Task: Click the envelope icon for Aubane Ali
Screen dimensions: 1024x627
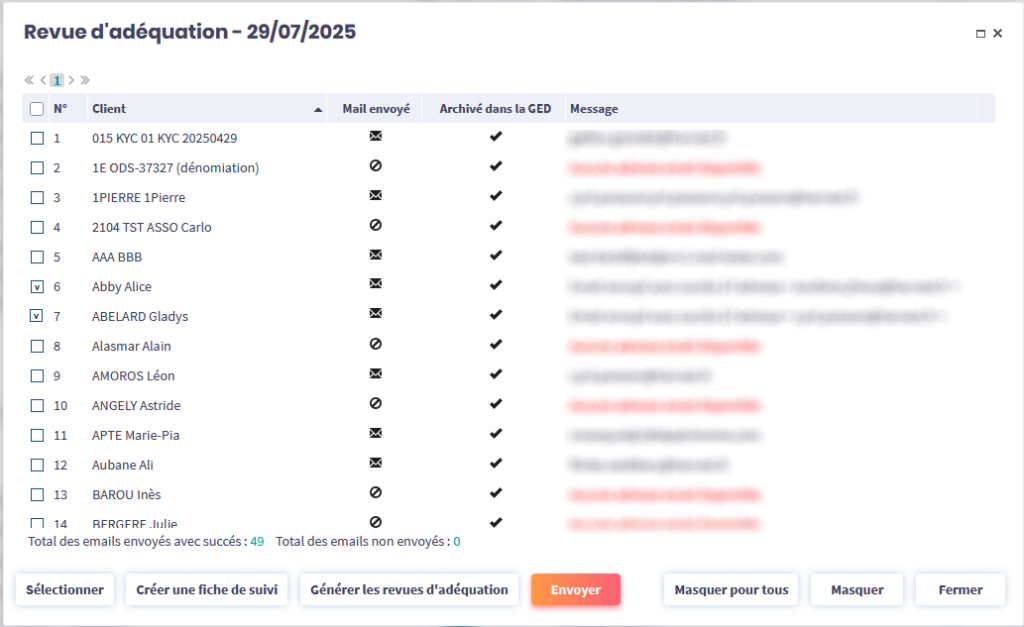Action: point(376,464)
